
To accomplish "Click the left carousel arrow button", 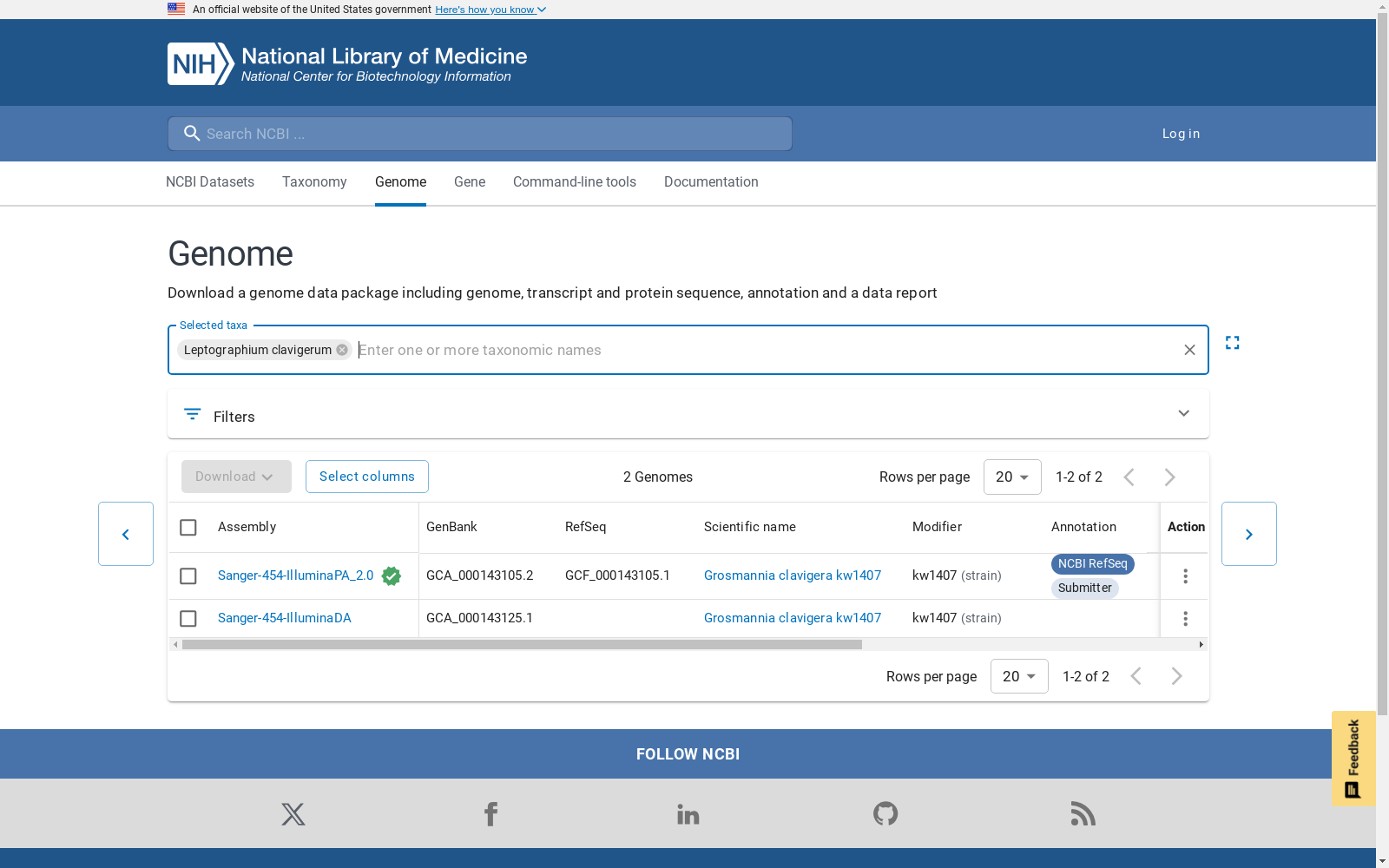I will (126, 534).
